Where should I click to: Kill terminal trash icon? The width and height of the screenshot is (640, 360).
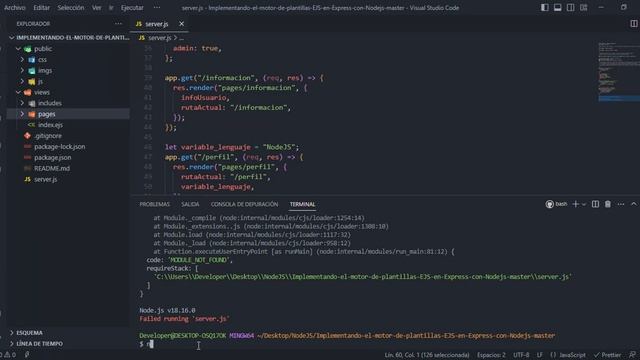coord(608,204)
